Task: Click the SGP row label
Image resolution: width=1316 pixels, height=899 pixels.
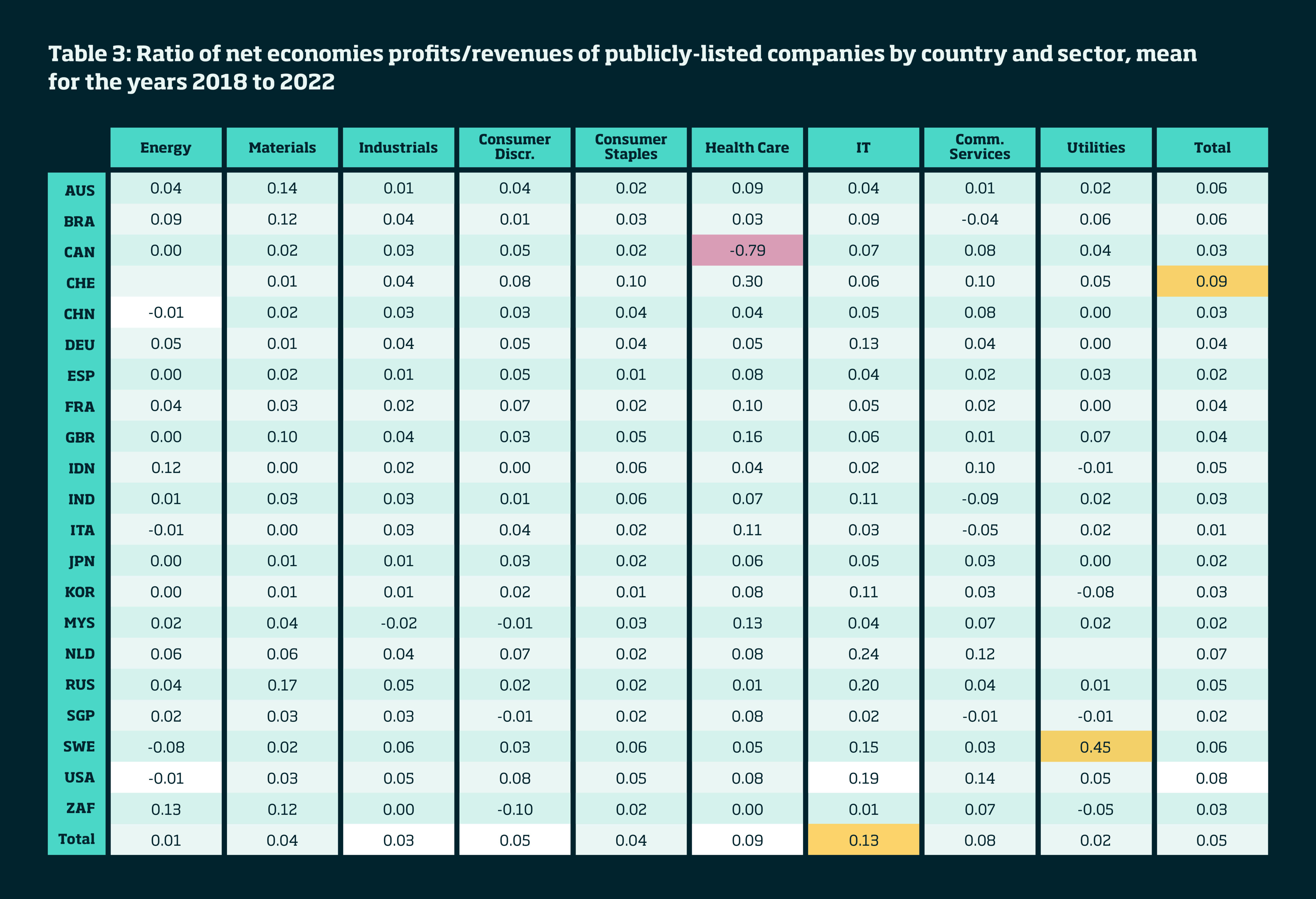Action: tap(81, 716)
